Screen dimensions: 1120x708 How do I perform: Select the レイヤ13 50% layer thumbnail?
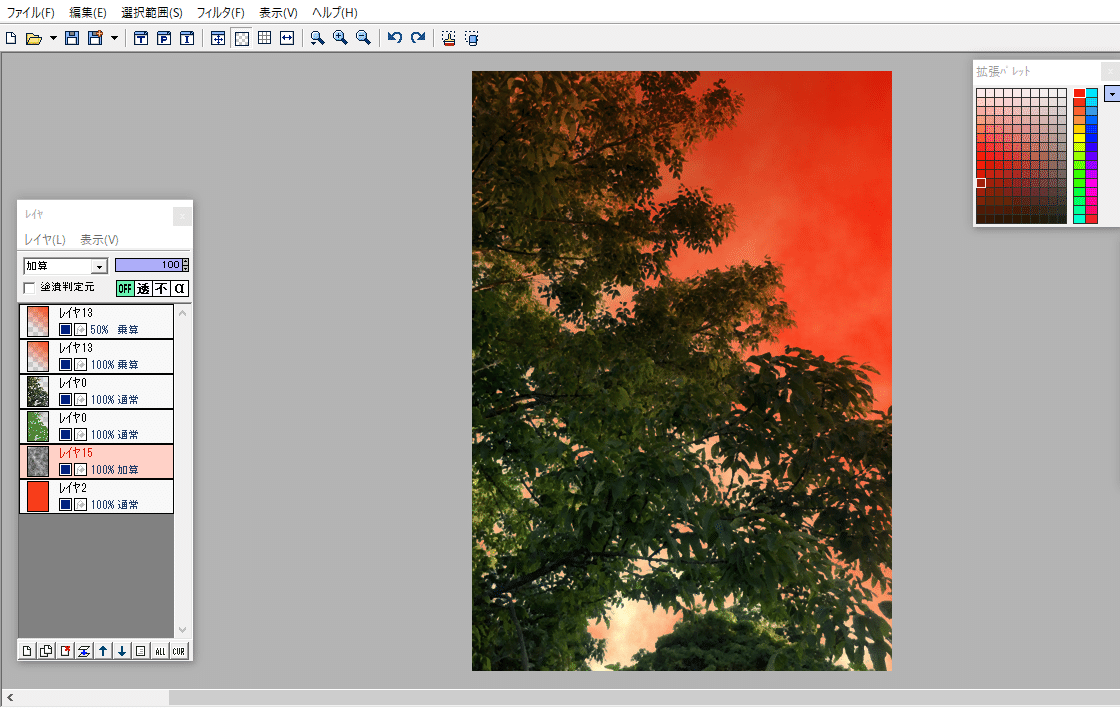[x=38, y=321]
